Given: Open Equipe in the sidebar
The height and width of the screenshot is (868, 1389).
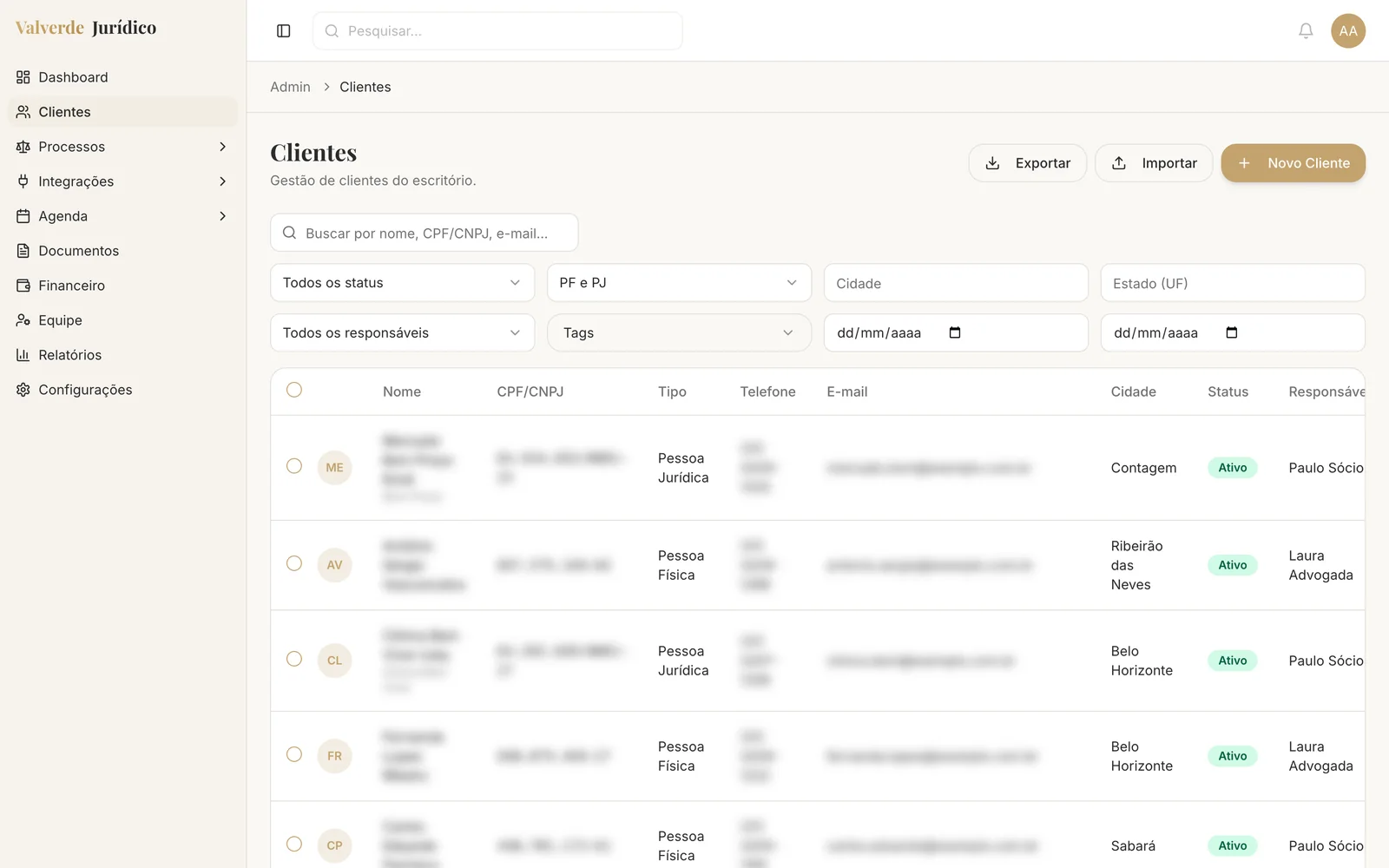Looking at the screenshot, I should pyautogui.click(x=122, y=320).
